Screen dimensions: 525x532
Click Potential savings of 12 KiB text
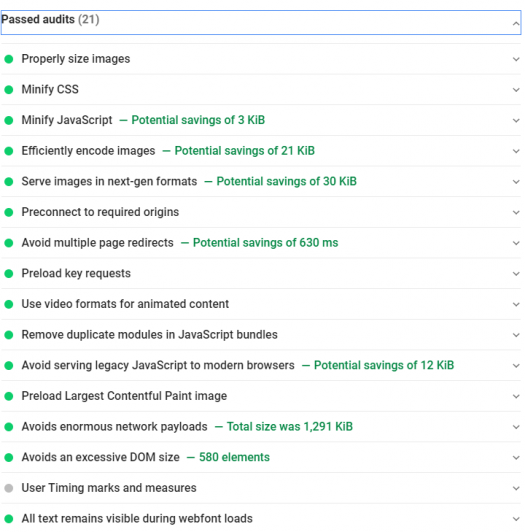click(384, 365)
